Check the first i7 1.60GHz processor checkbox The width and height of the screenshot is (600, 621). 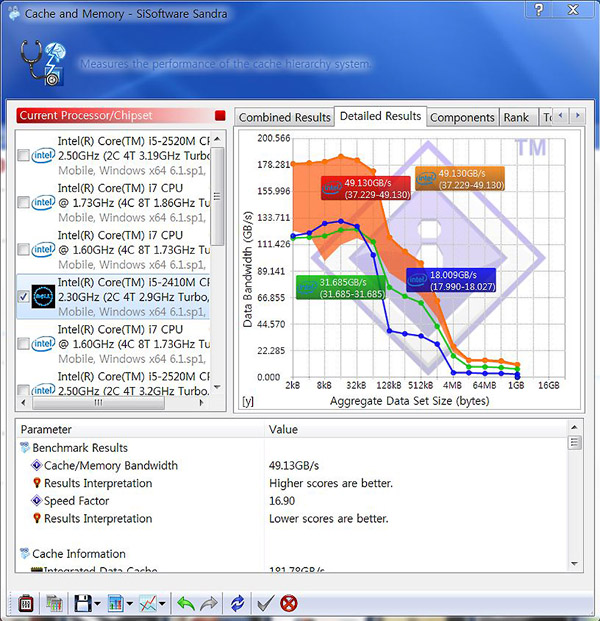click(23, 250)
